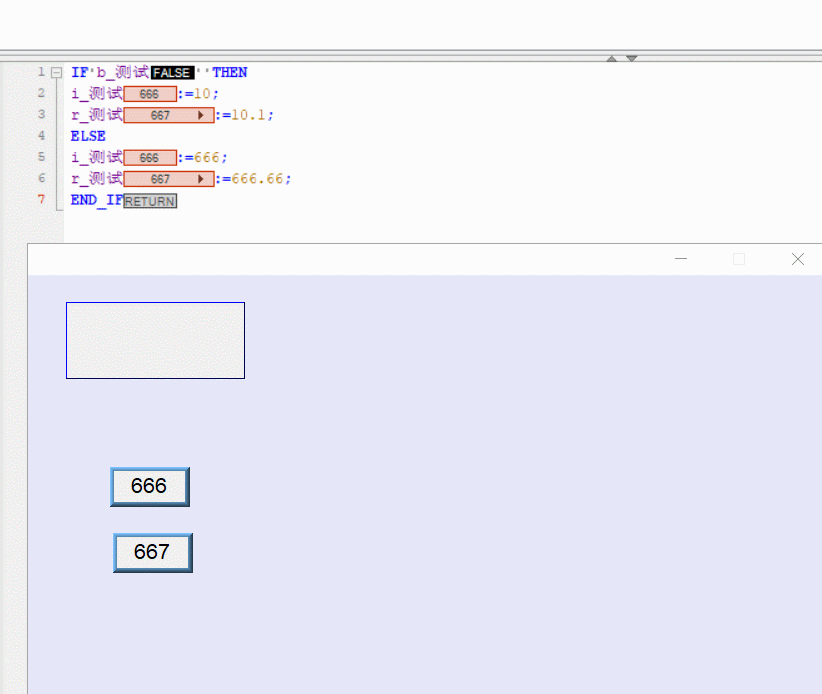Click the blue-bordered rectangle element

(x=155, y=340)
